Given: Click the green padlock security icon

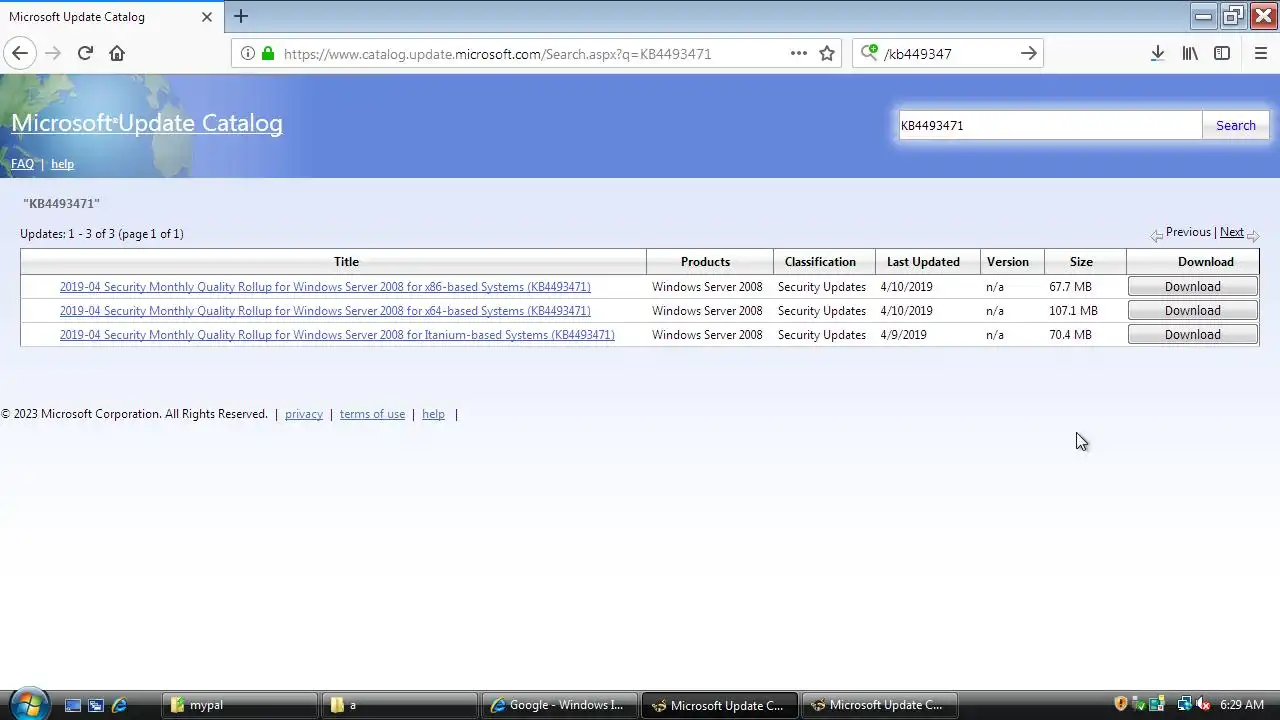Looking at the screenshot, I should (267, 54).
